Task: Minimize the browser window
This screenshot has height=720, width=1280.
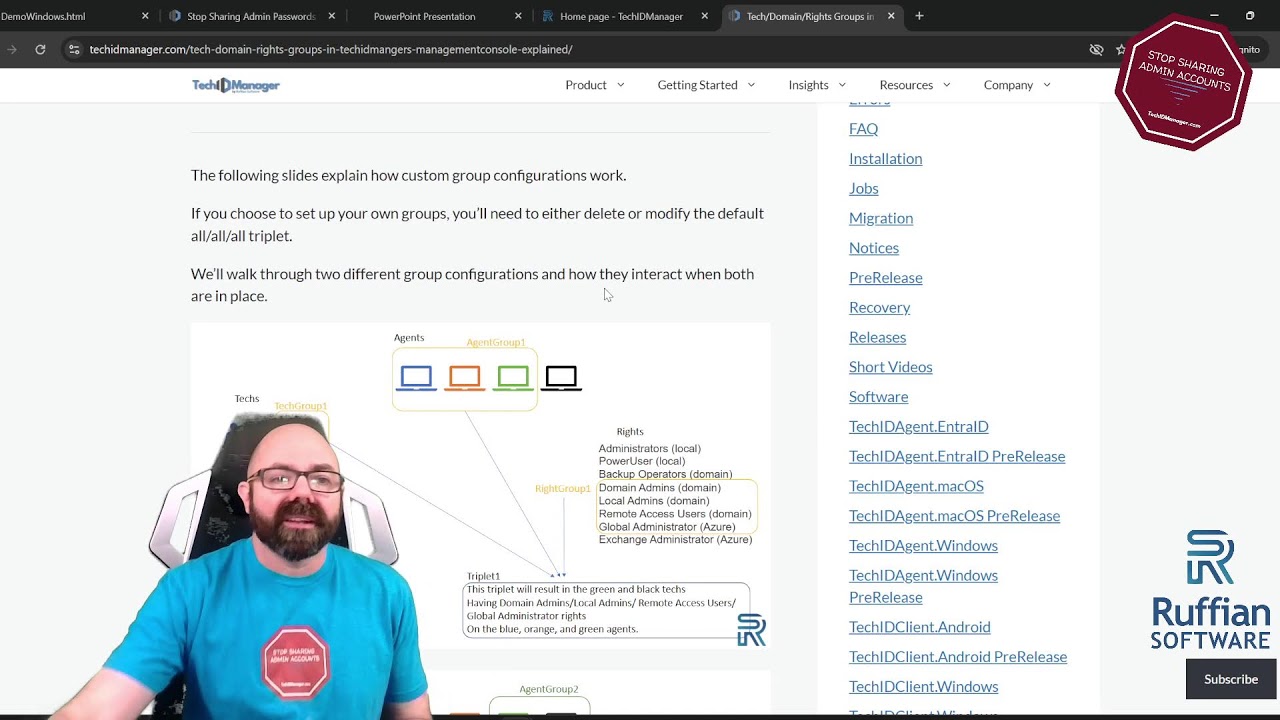Action: [x=1214, y=16]
